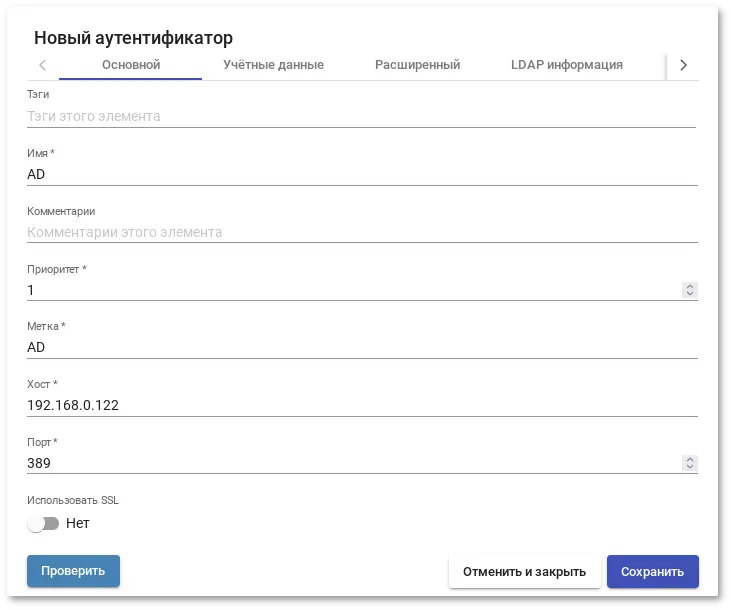Image resolution: width=731 pixels, height=610 pixels.
Task: Toggle the Использовать SSL switch
Action: 43,524
